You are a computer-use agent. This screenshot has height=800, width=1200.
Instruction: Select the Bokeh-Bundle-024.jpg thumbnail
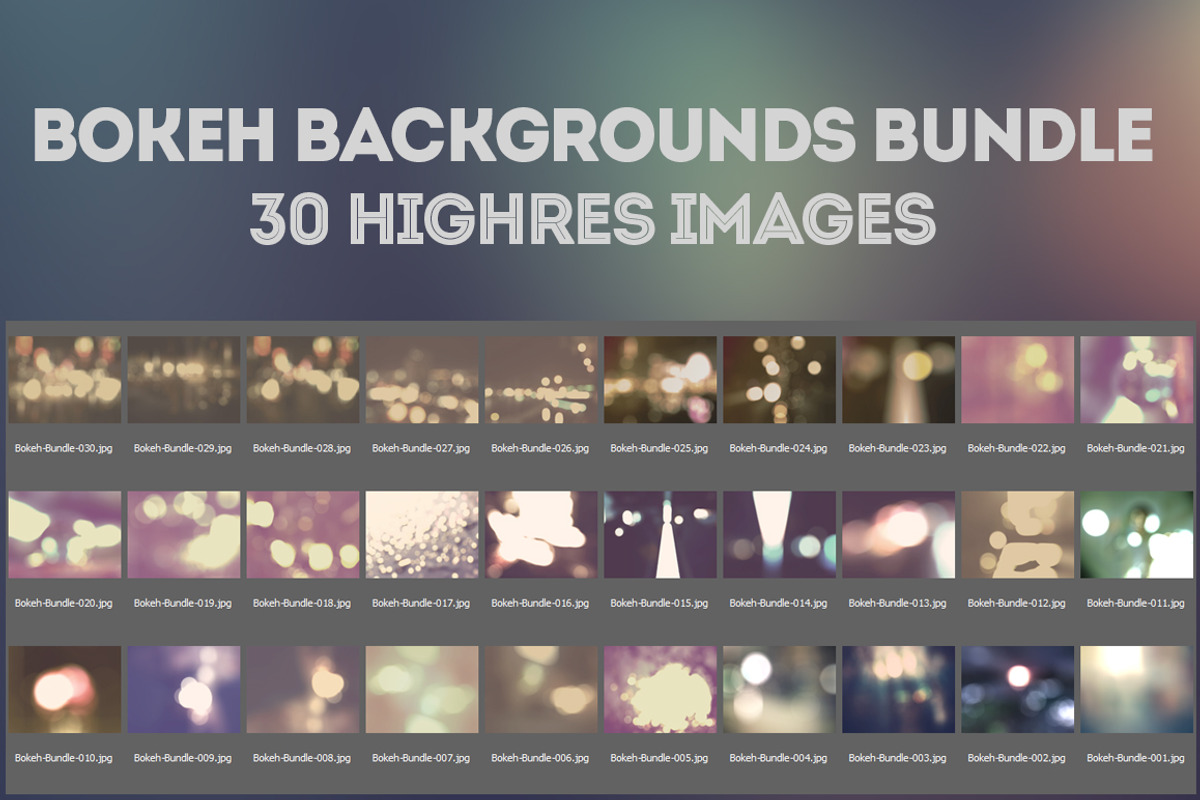coord(779,380)
